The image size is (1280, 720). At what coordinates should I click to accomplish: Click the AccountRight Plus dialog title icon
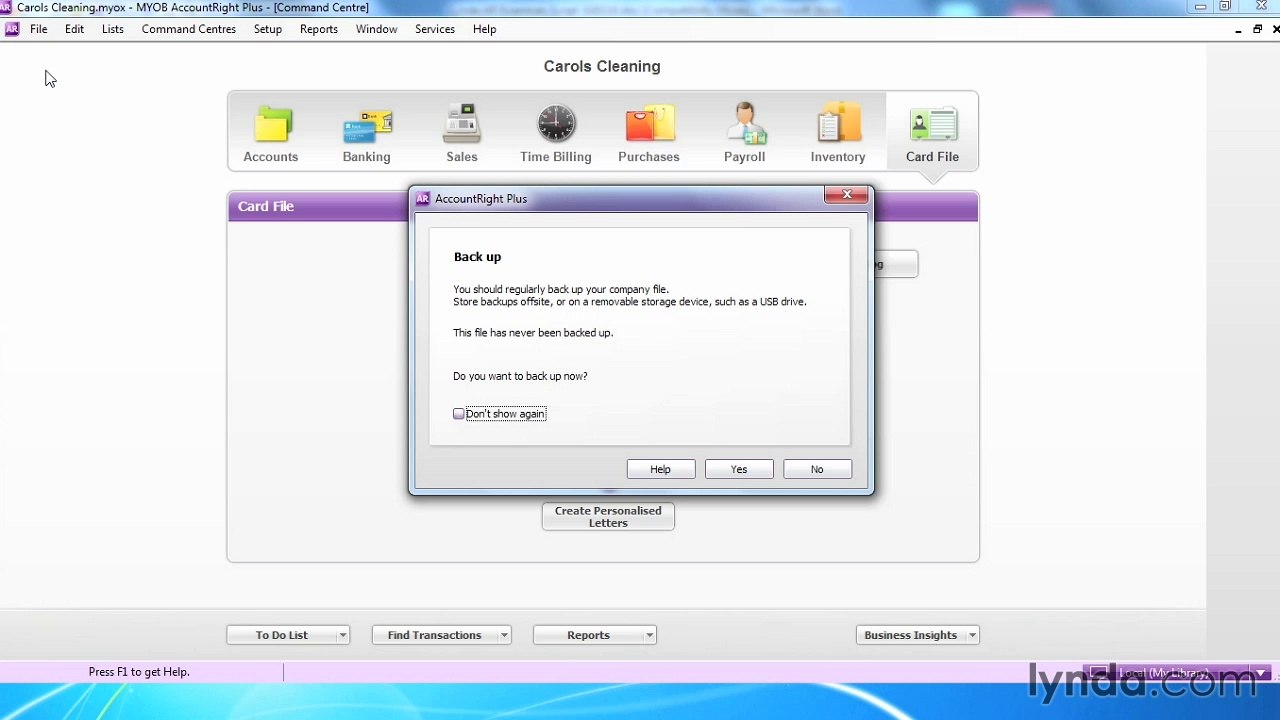pyautogui.click(x=423, y=199)
